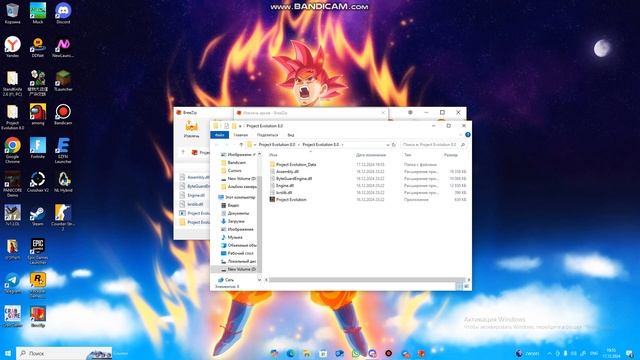Open the Файл tab in Explorer
Viewport: 640px width, 360px height.
click(219, 135)
